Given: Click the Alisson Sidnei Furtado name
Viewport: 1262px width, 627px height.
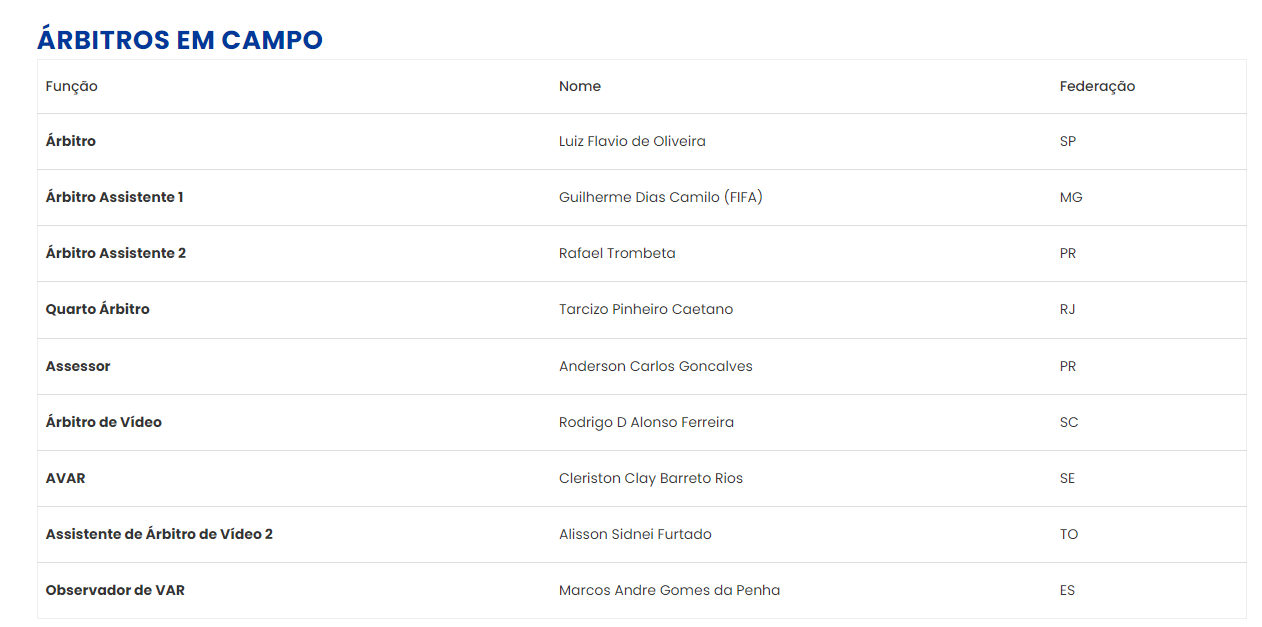Looking at the screenshot, I should [635, 534].
